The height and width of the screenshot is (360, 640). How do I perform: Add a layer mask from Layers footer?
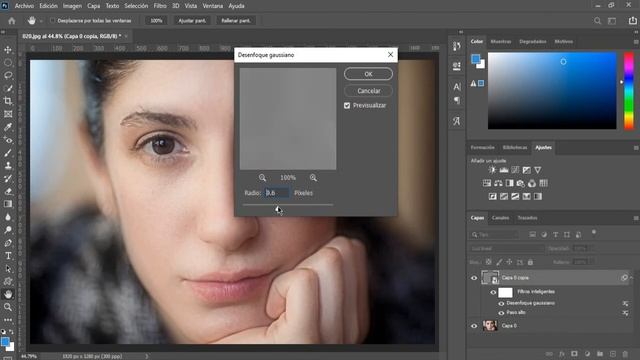(574, 354)
